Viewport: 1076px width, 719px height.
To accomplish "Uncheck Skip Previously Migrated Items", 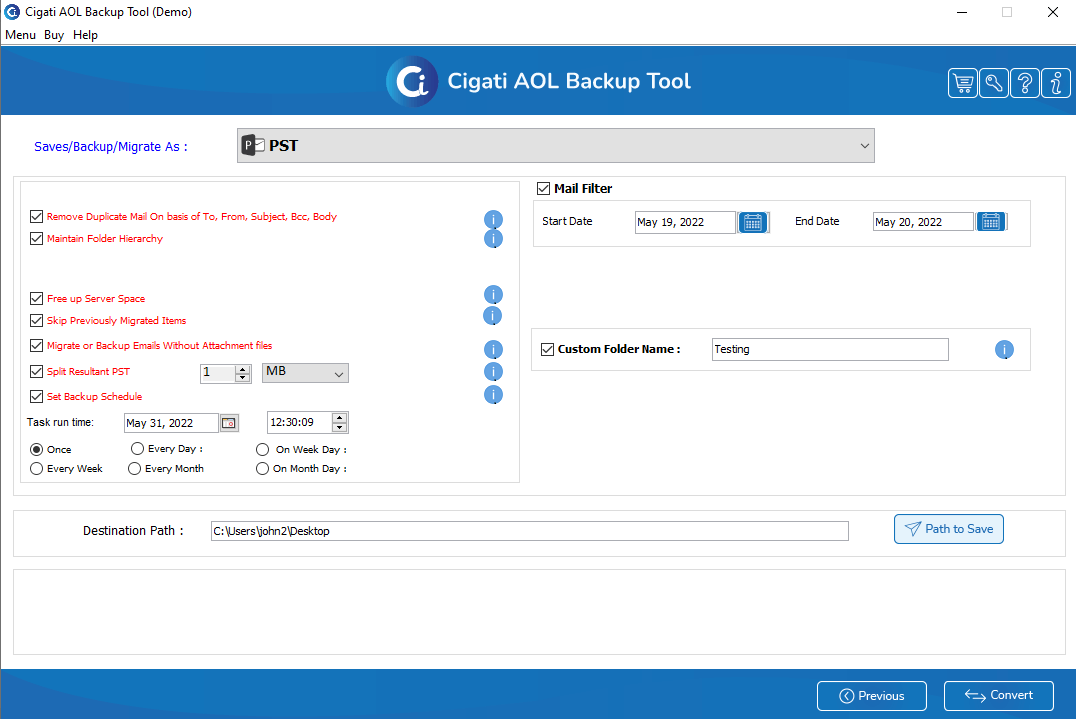I will point(36,320).
